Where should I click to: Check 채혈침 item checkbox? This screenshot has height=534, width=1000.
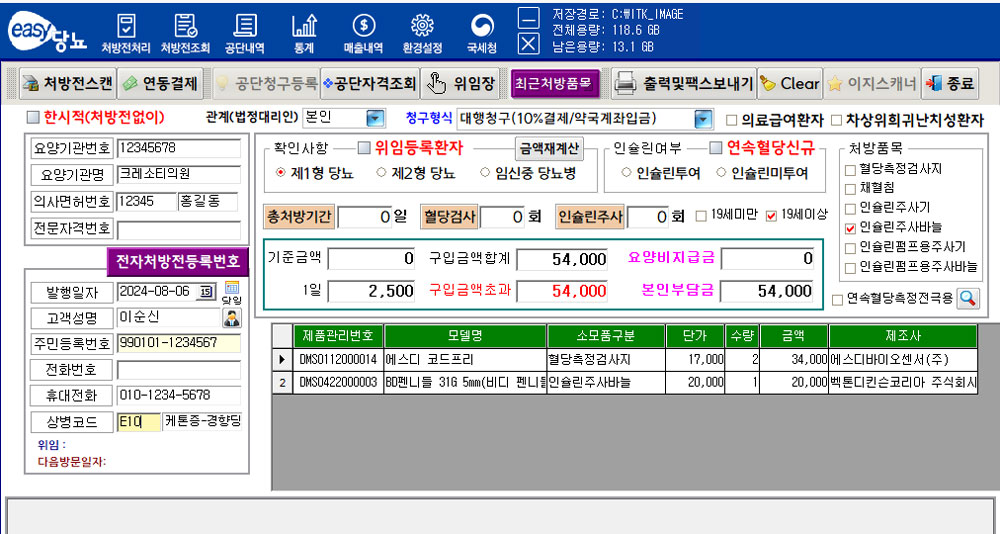click(849, 189)
